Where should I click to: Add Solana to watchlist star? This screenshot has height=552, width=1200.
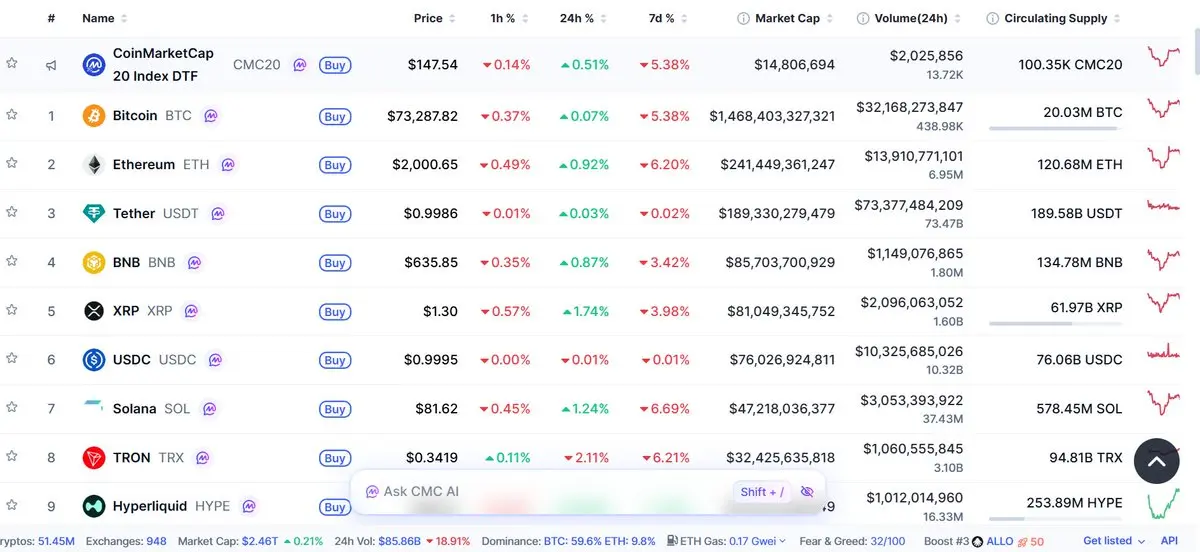point(12,406)
